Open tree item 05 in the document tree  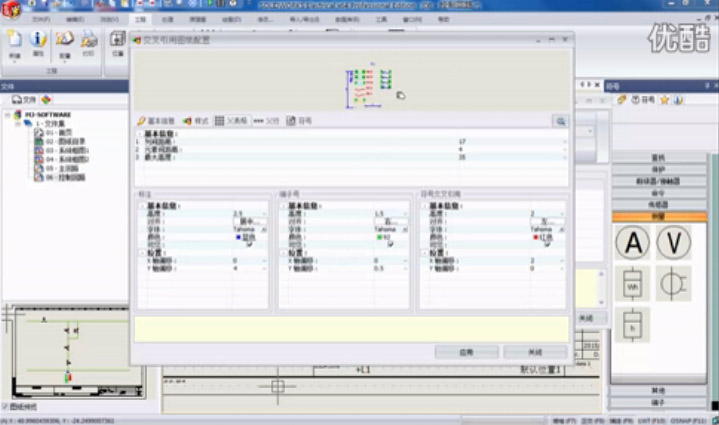pos(56,168)
